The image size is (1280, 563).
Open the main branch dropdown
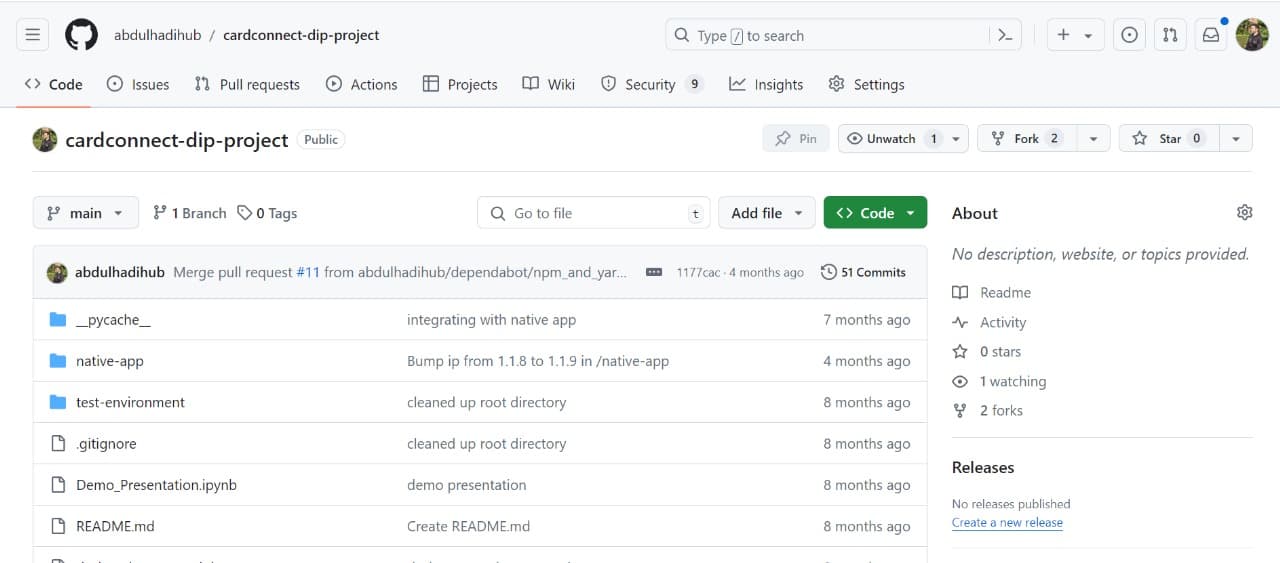[85, 213]
